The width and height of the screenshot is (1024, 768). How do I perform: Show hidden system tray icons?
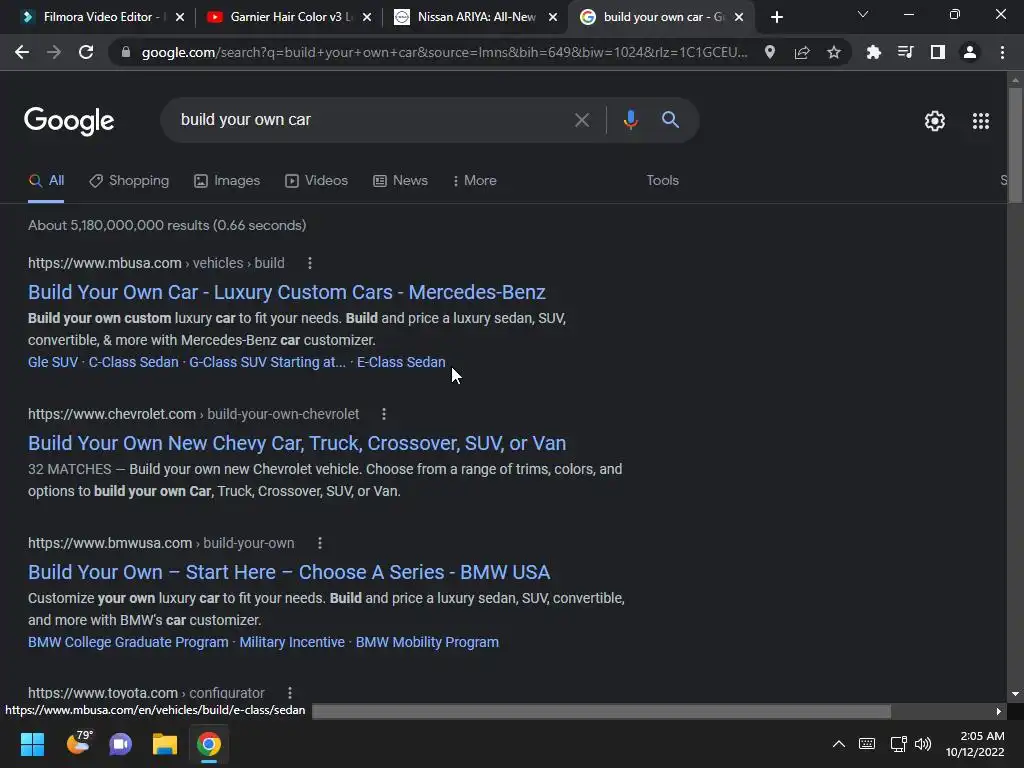tap(839, 744)
